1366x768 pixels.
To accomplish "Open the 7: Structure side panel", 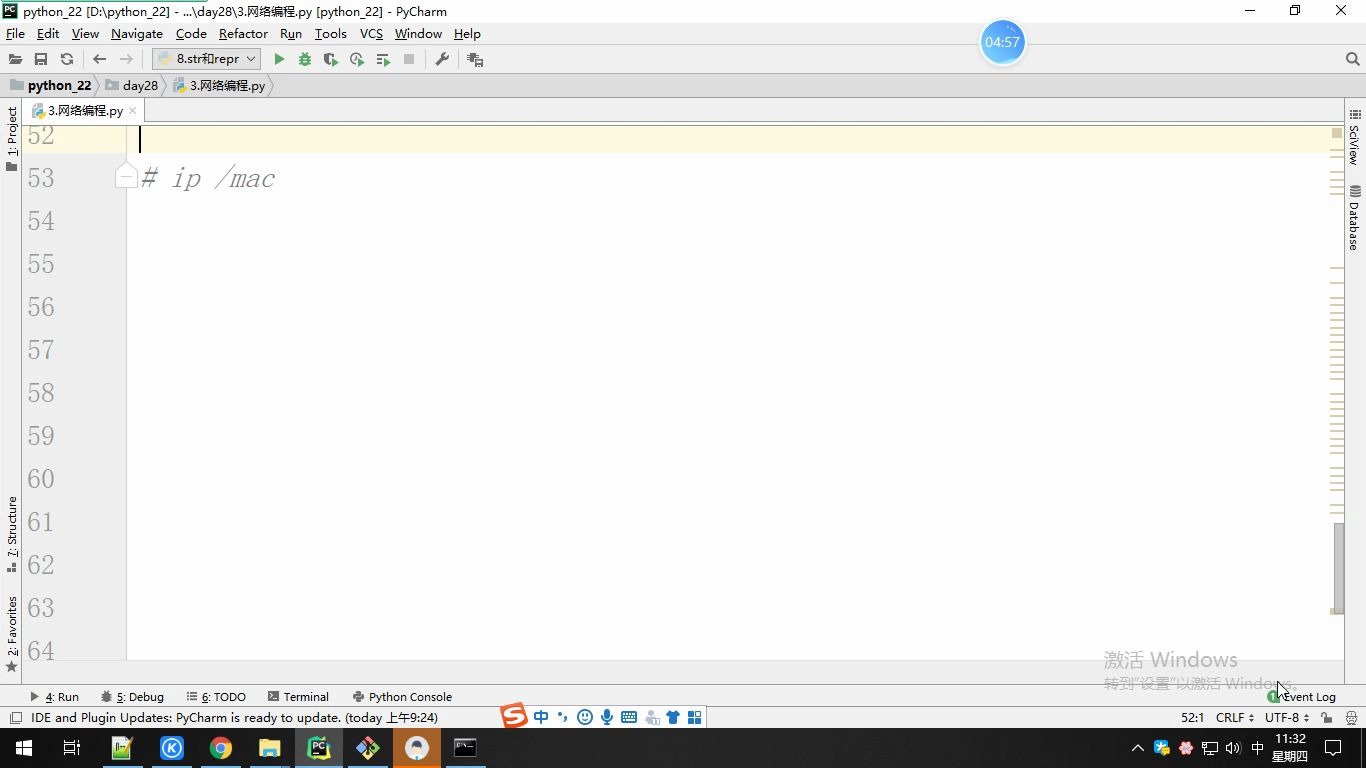I will point(11,534).
